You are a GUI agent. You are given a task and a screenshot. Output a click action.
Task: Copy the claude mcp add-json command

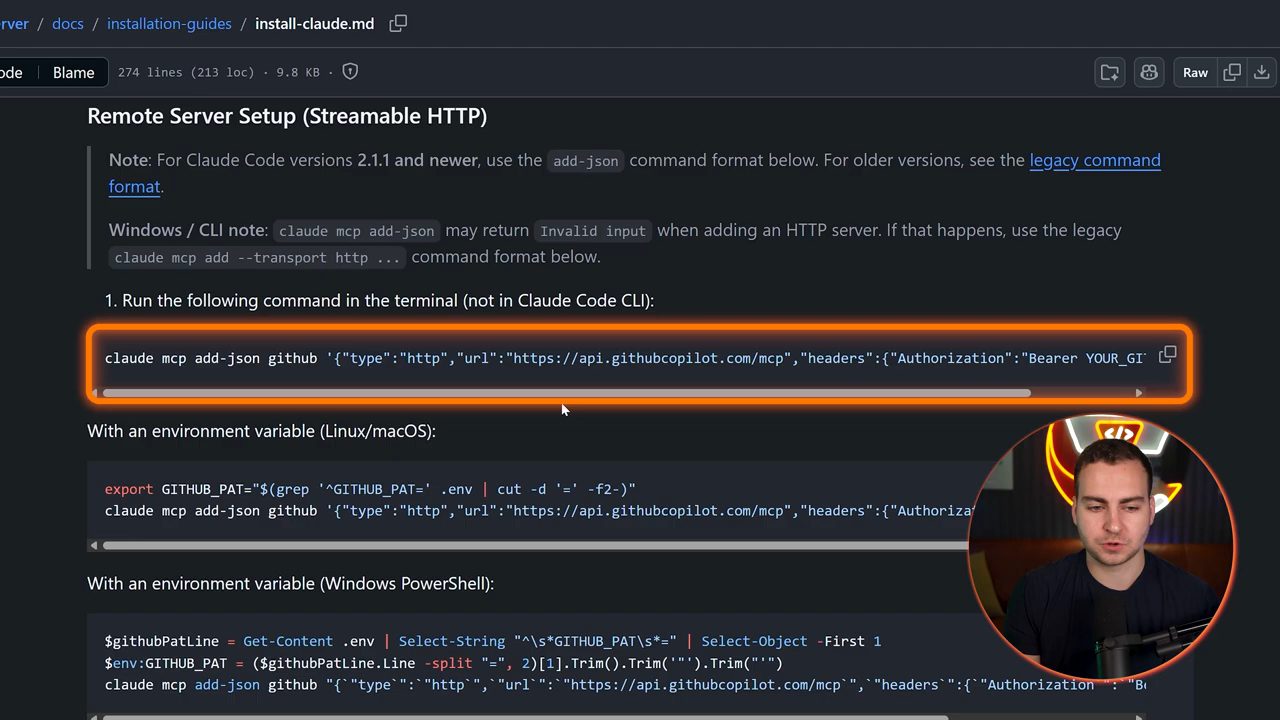pos(1167,355)
